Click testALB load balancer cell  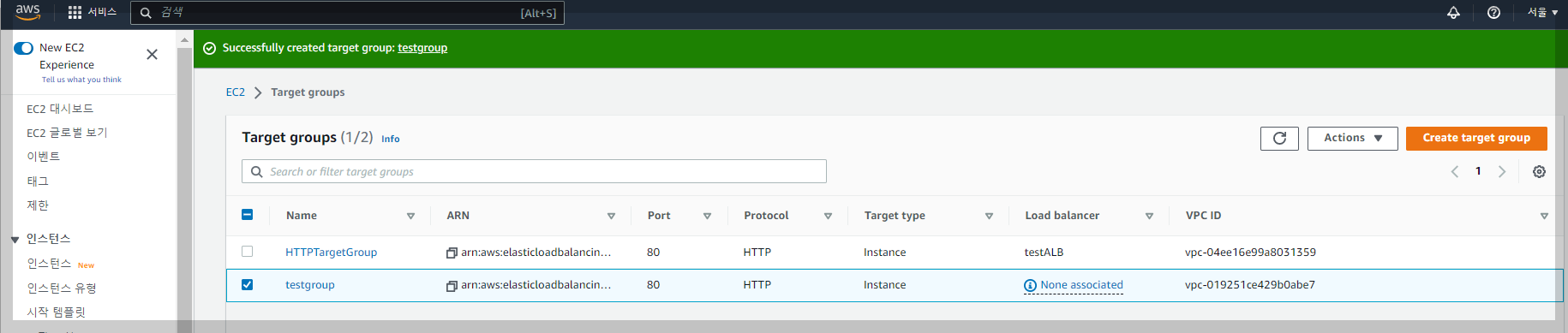[x=1044, y=253]
